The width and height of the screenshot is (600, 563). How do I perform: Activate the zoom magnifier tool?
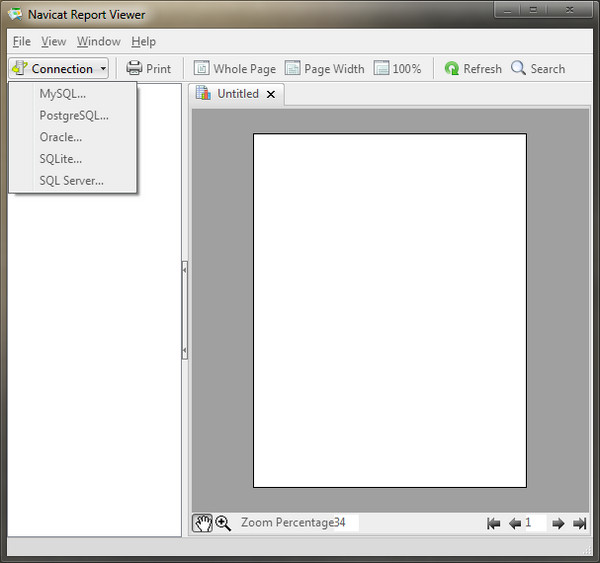[223, 523]
